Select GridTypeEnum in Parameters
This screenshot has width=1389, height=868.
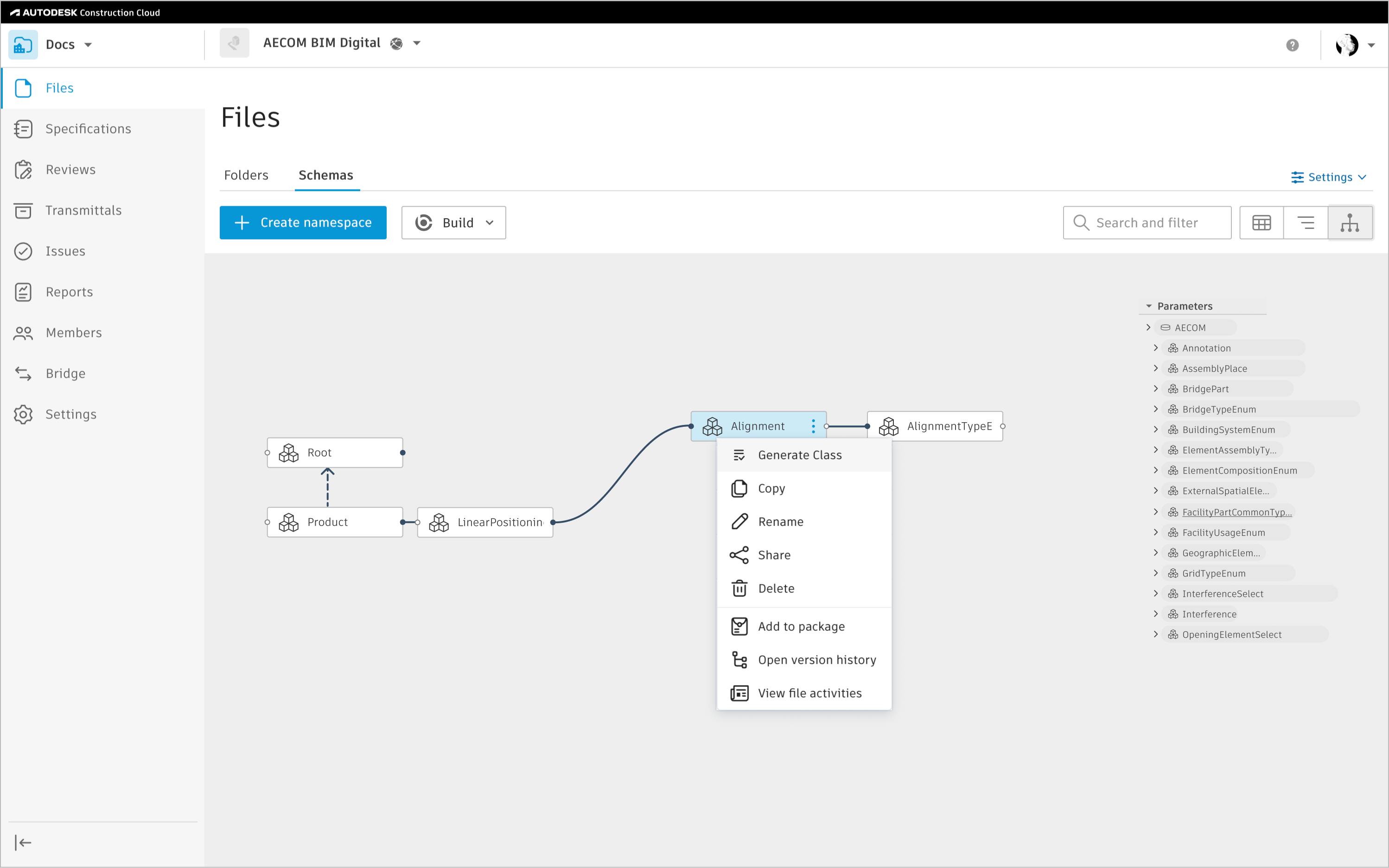pos(1228,573)
